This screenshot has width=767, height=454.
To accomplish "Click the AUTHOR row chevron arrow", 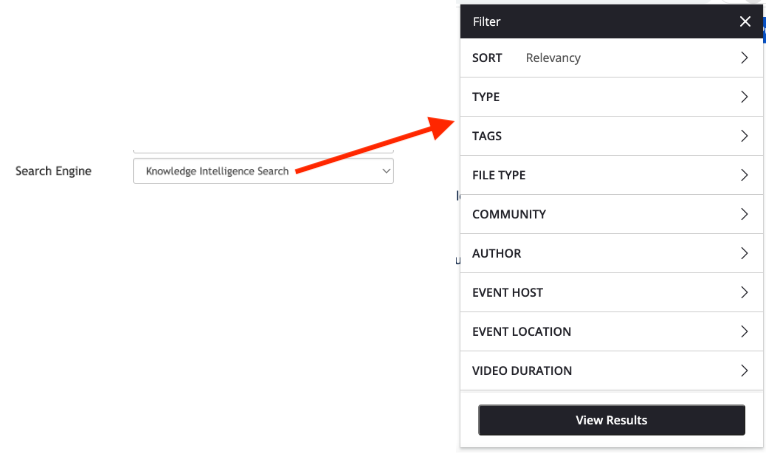I will [x=744, y=253].
